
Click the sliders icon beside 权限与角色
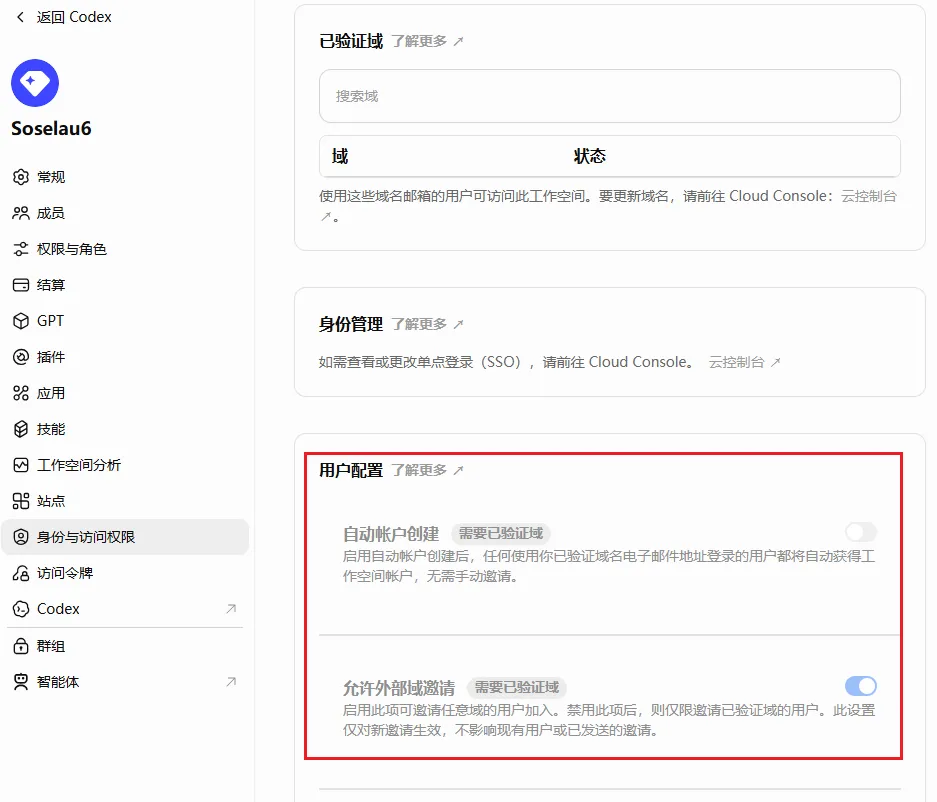[21, 249]
